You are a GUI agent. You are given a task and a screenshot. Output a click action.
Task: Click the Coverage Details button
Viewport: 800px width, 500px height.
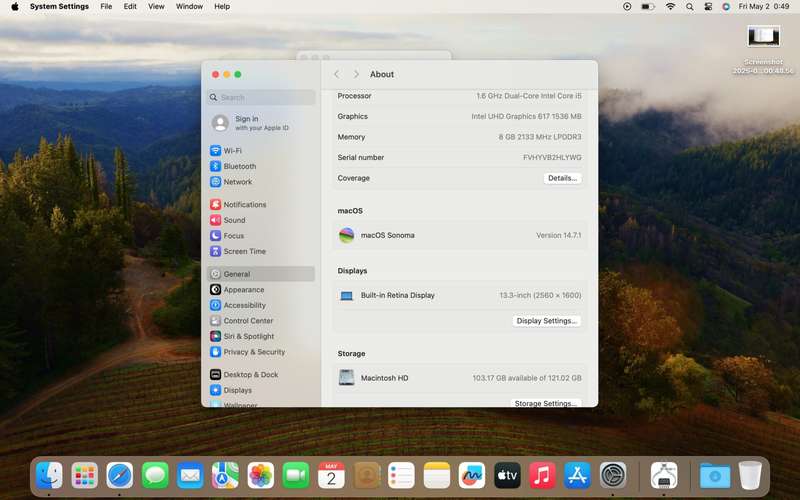tap(562, 178)
